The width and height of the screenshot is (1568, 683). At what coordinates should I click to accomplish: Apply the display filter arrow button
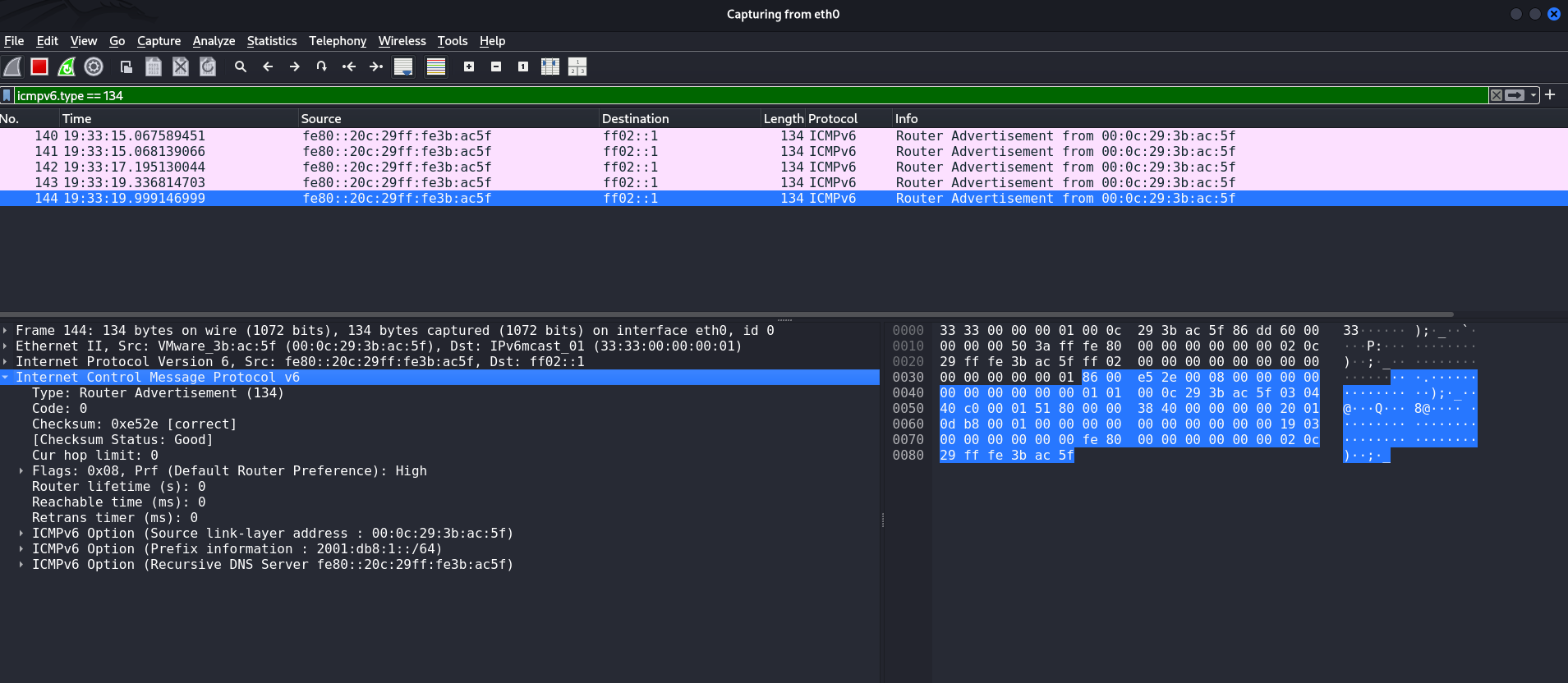(1515, 95)
